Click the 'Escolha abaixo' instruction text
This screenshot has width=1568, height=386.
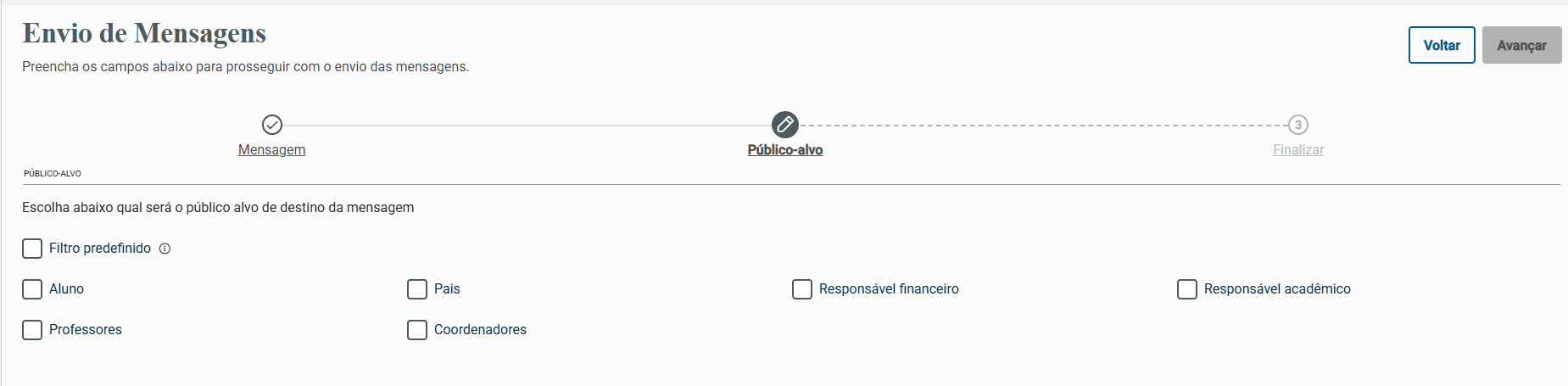tap(218, 208)
